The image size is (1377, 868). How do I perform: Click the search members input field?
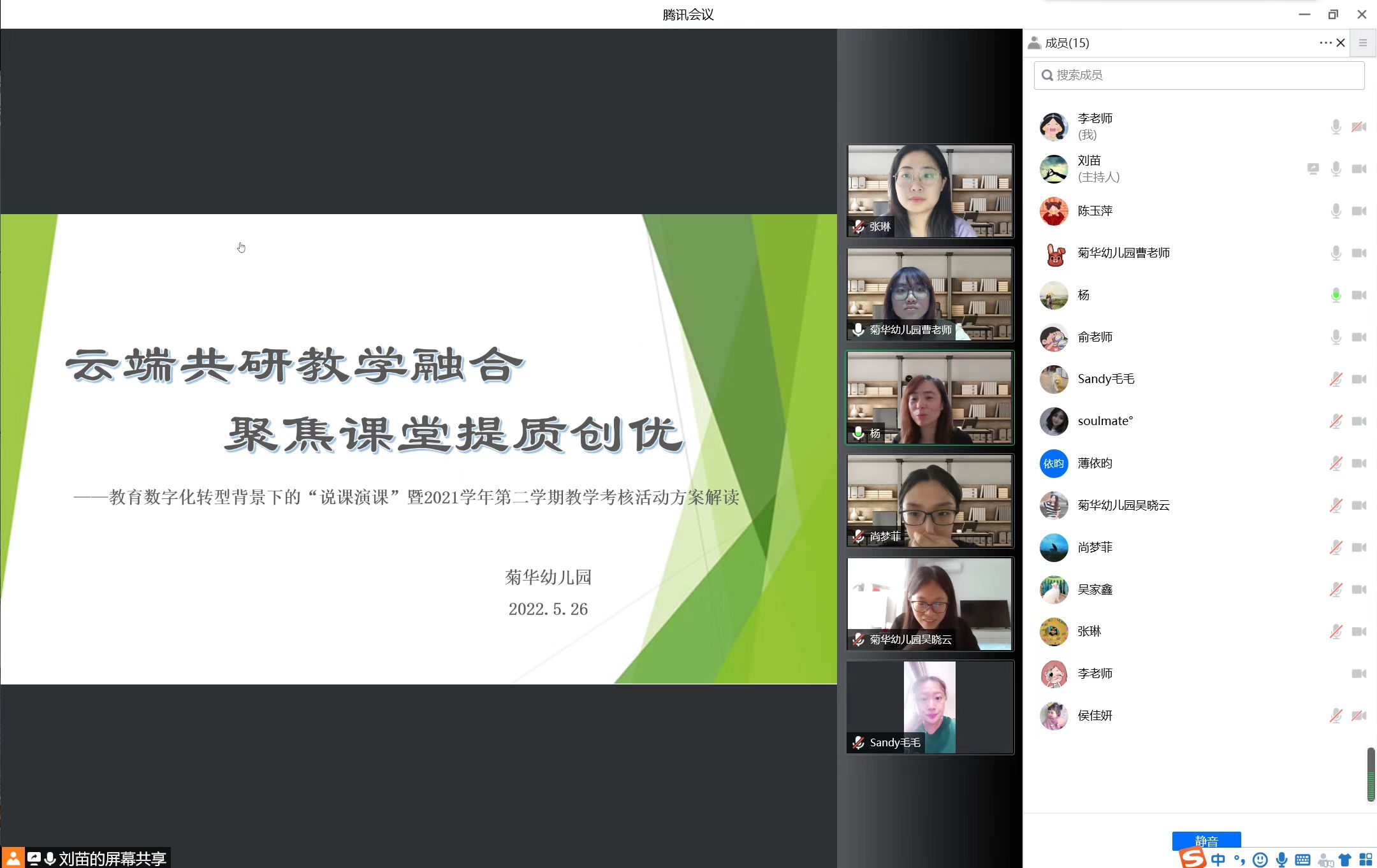pos(1198,75)
